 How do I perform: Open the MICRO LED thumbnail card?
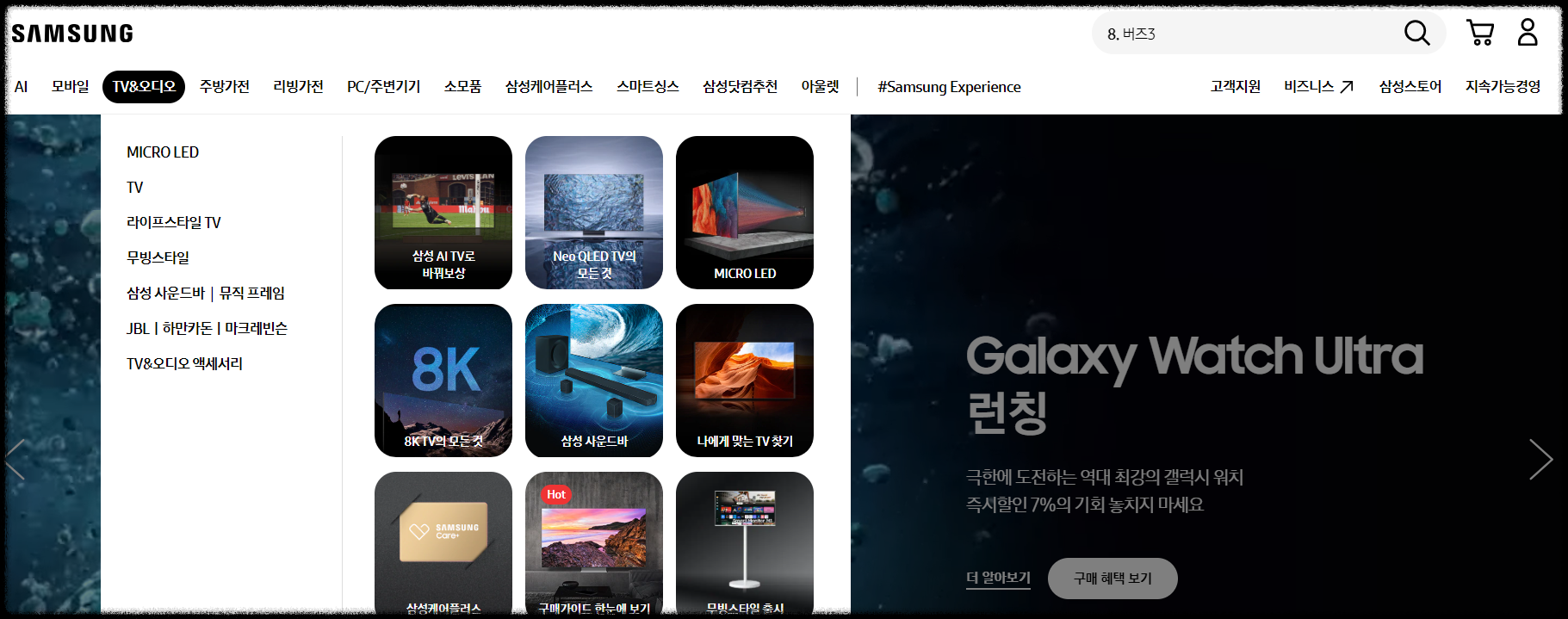745,213
